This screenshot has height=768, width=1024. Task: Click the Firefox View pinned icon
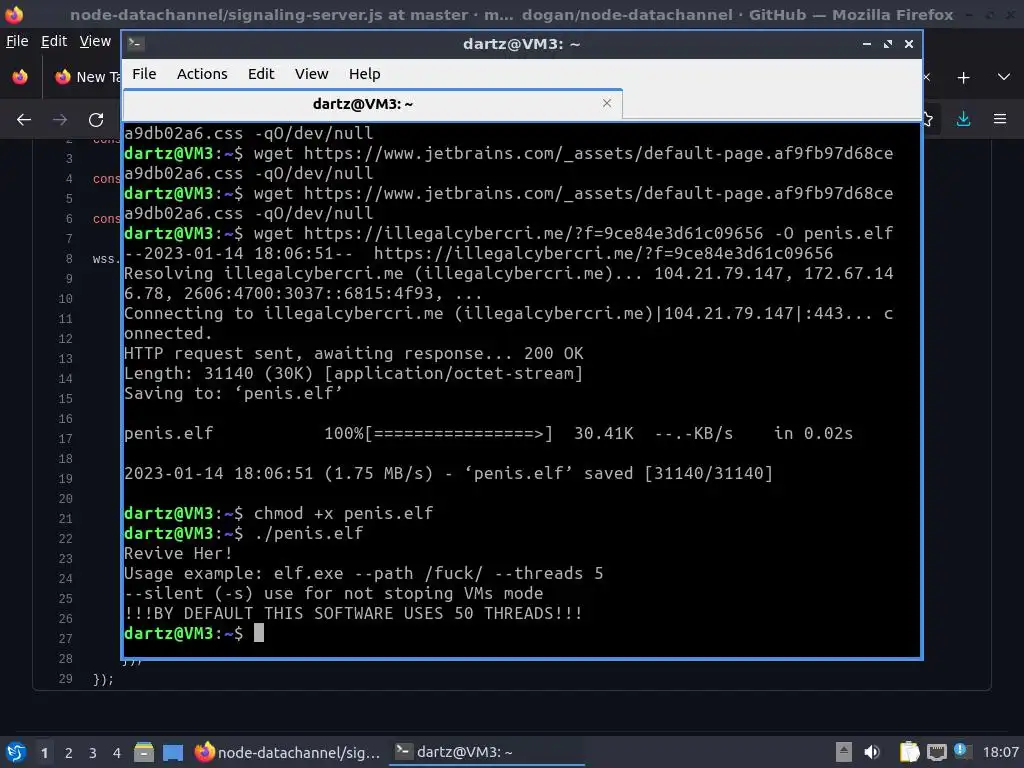pyautogui.click(x=20, y=77)
